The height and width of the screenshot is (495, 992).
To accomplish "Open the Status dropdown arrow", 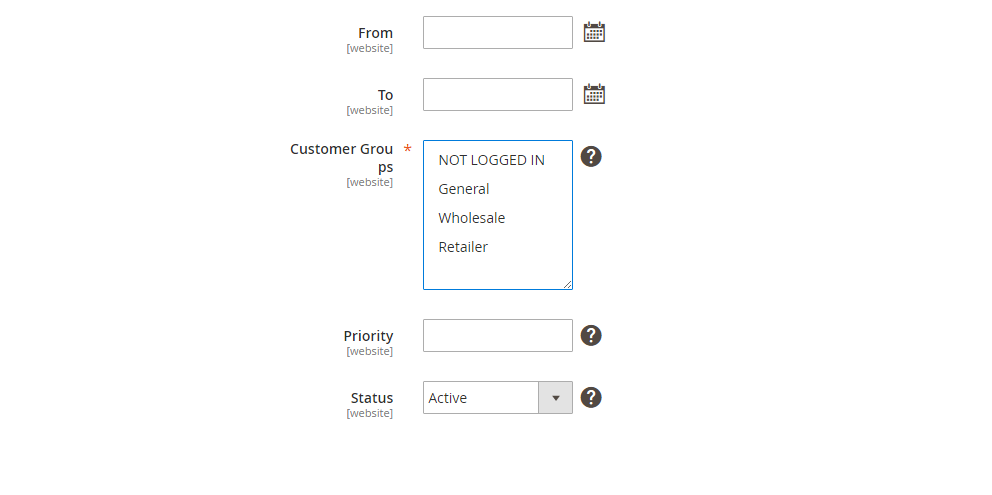I will pyautogui.click(x=555, y=398).
